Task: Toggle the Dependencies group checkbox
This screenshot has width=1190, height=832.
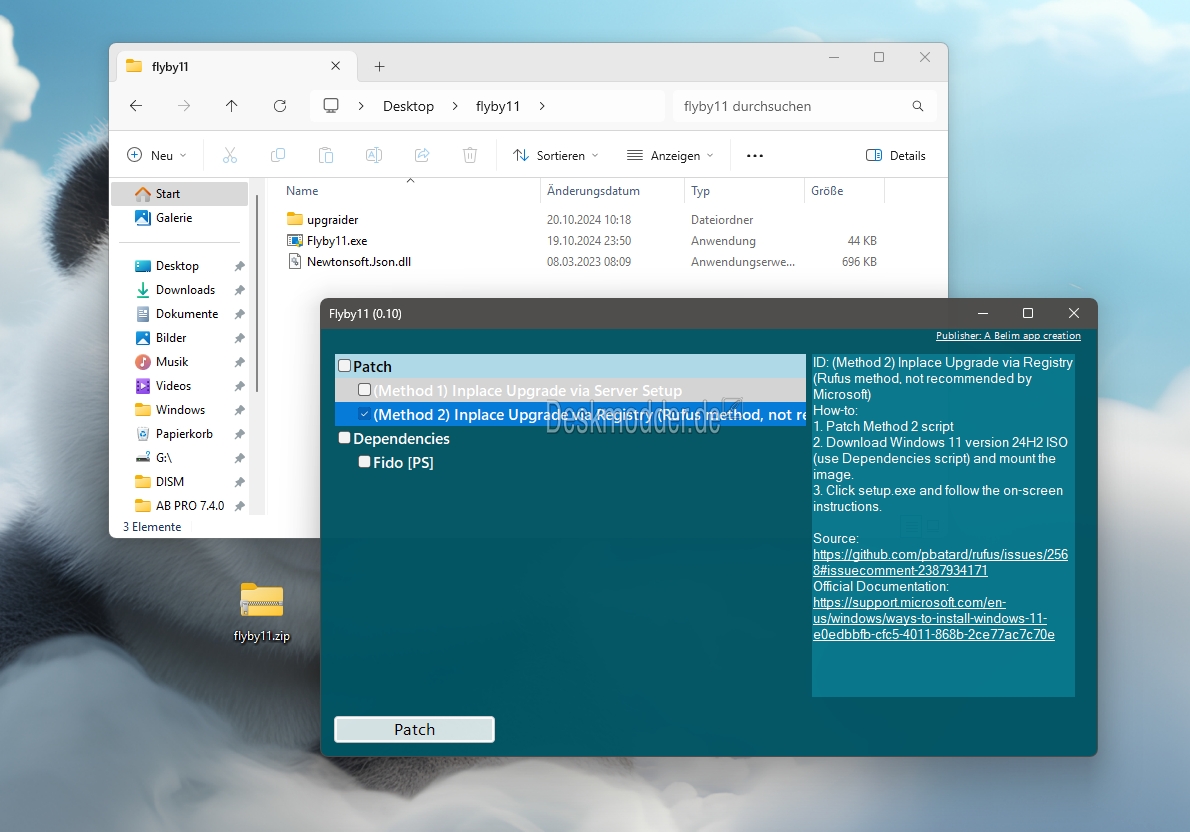Action: point(345,438)
